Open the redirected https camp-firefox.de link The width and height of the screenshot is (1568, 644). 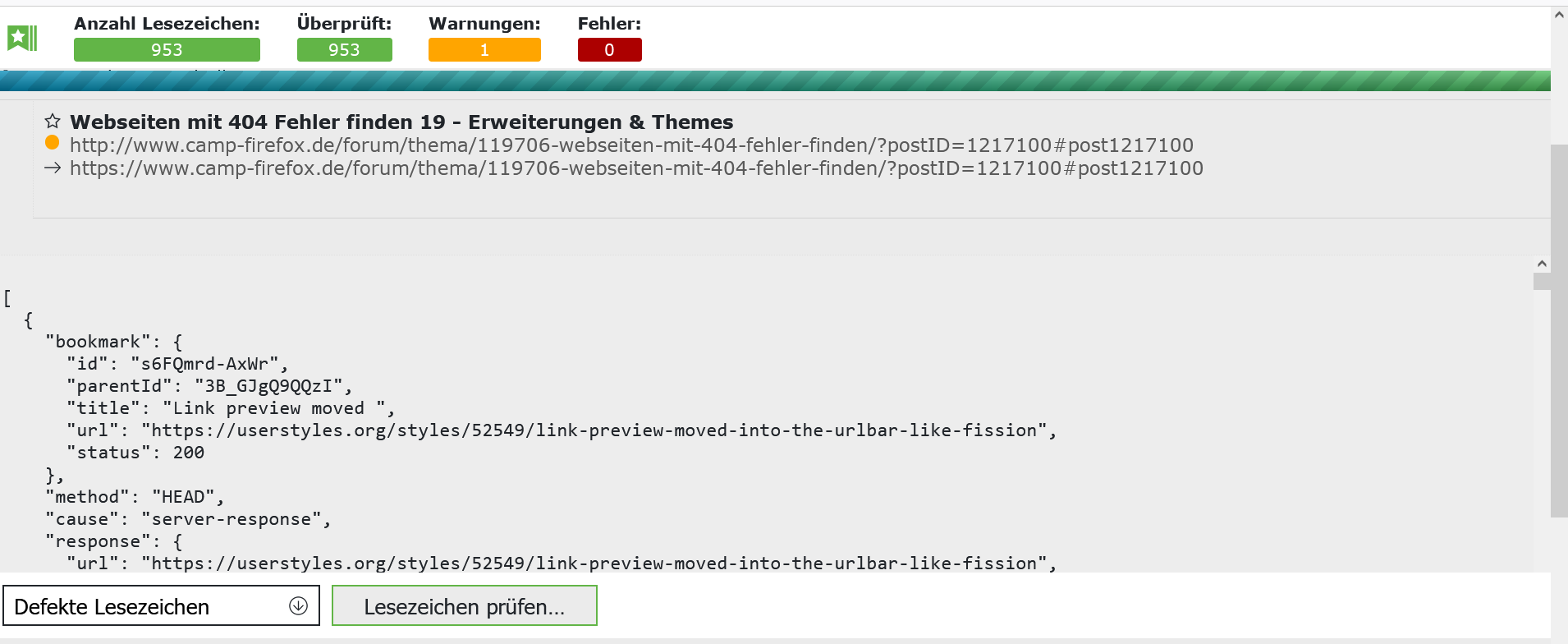pyautogui.click(x=636, y=168)
